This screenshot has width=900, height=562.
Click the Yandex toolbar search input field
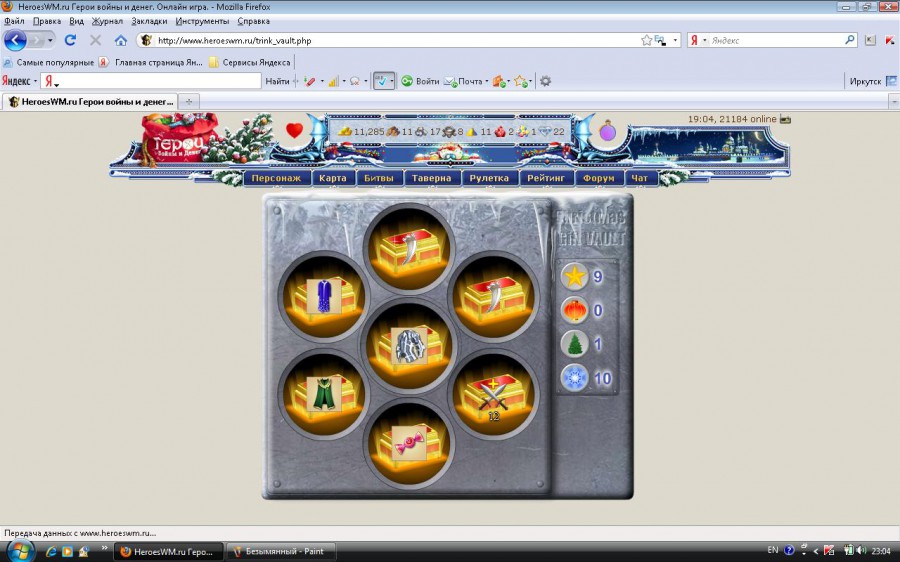click(x=158, y=82)
